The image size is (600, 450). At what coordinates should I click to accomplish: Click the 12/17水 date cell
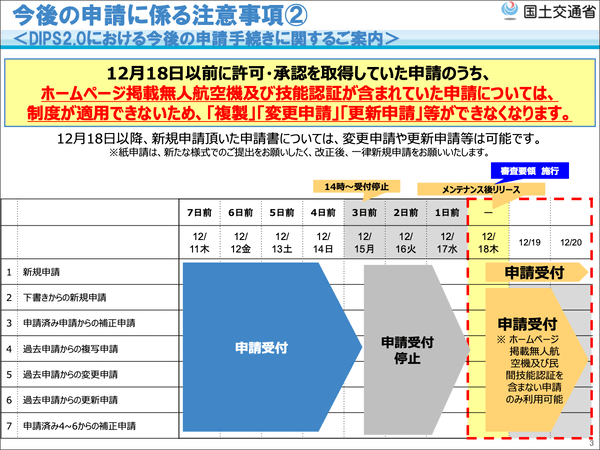(x=447, y=243)
